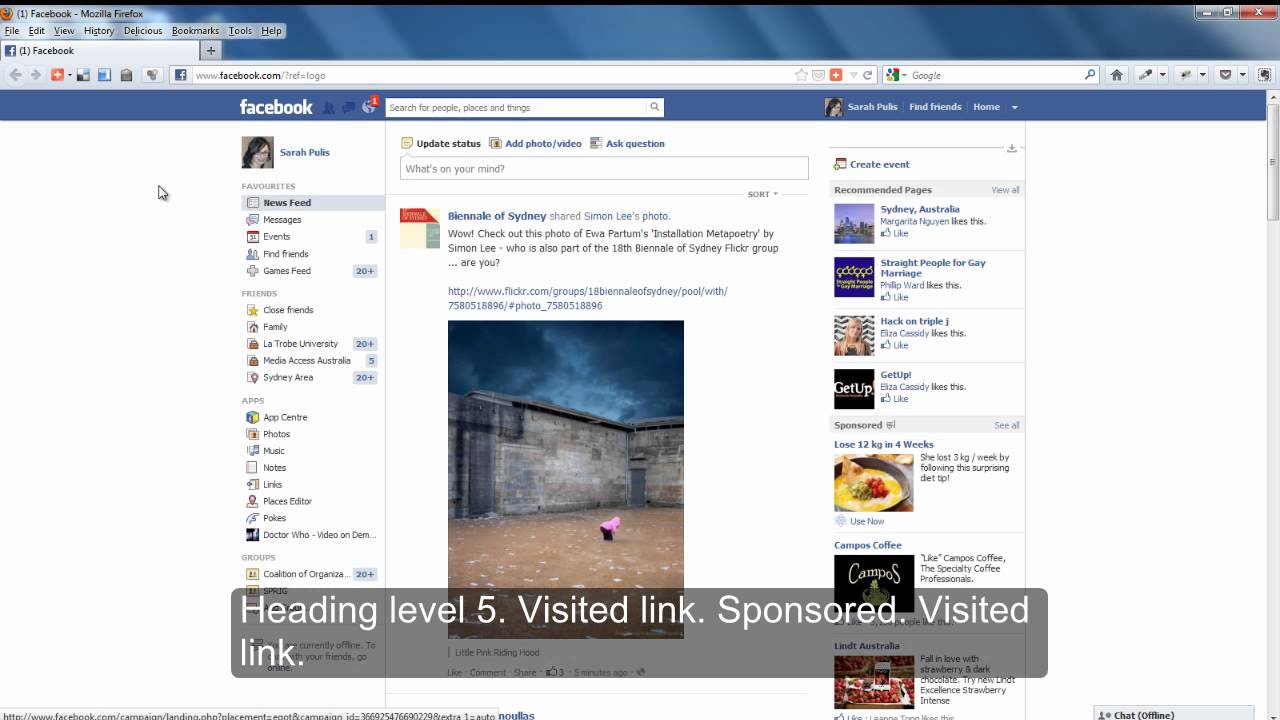This screenshot has width=1280, height=720.
Task: Click the Messages sidebar icon
Action: pos(253,220)
